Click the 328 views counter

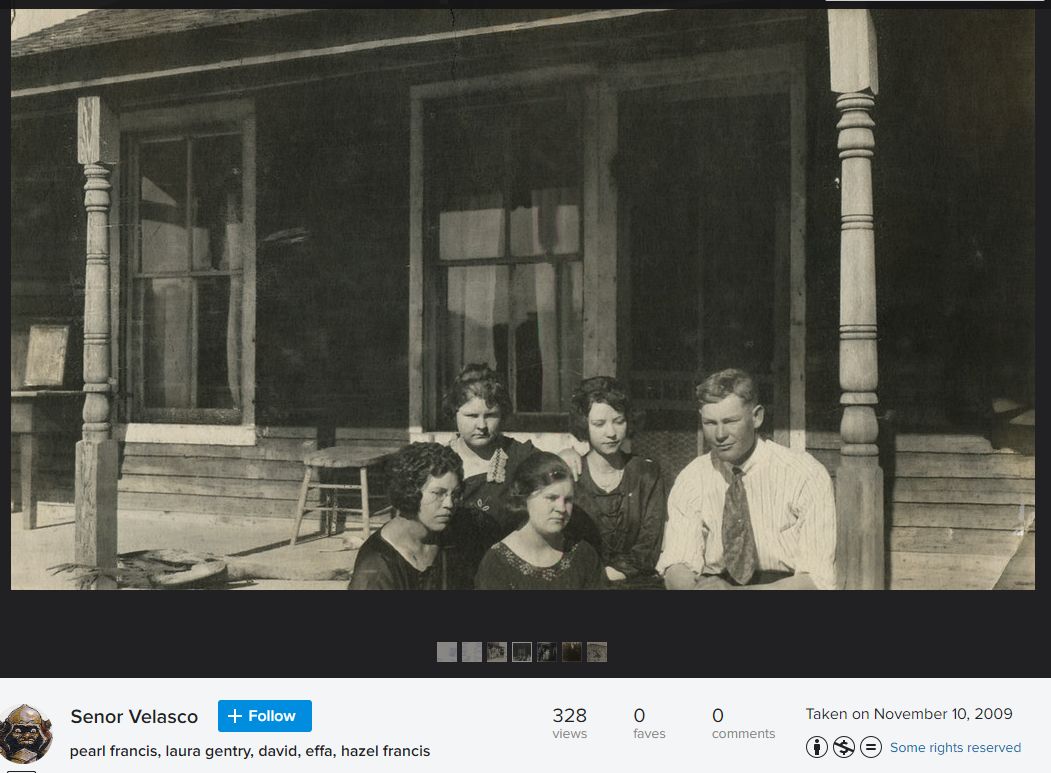[570, 723]
